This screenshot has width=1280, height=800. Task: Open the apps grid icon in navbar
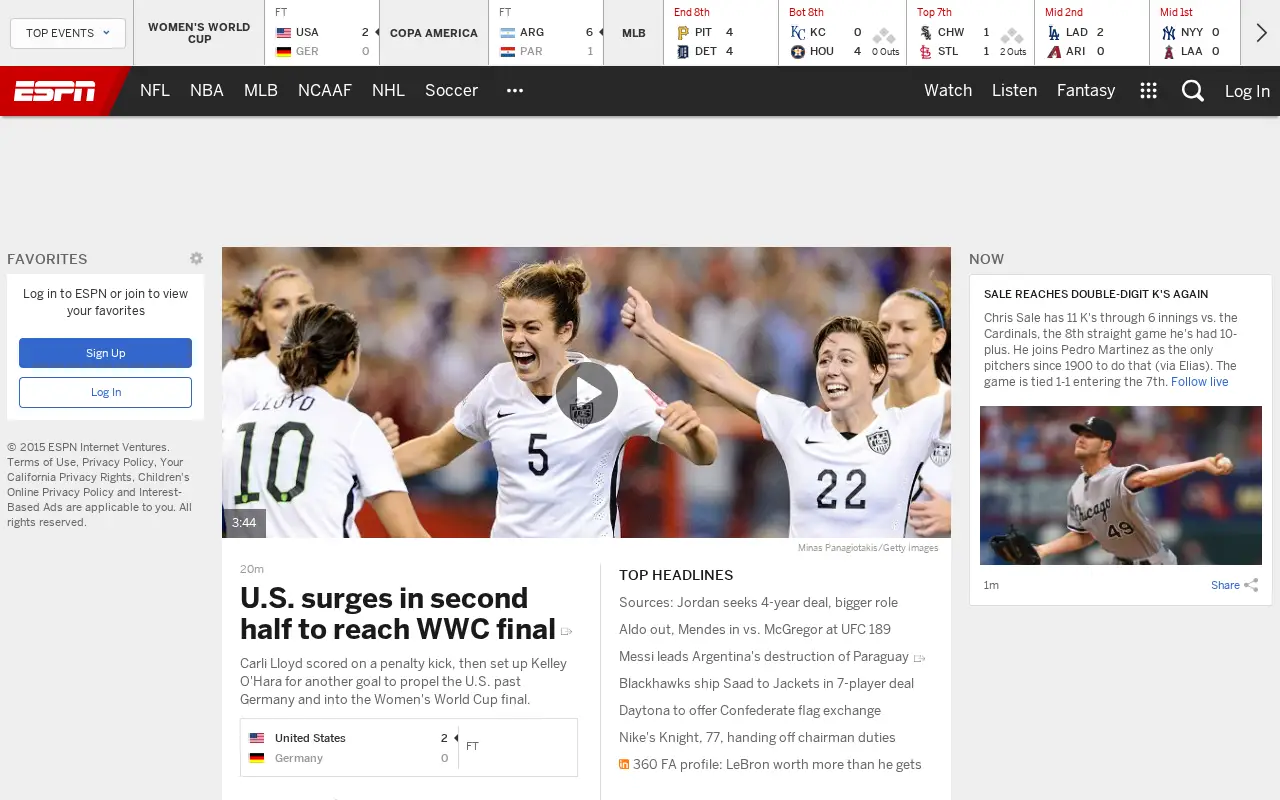[1148, 91]
